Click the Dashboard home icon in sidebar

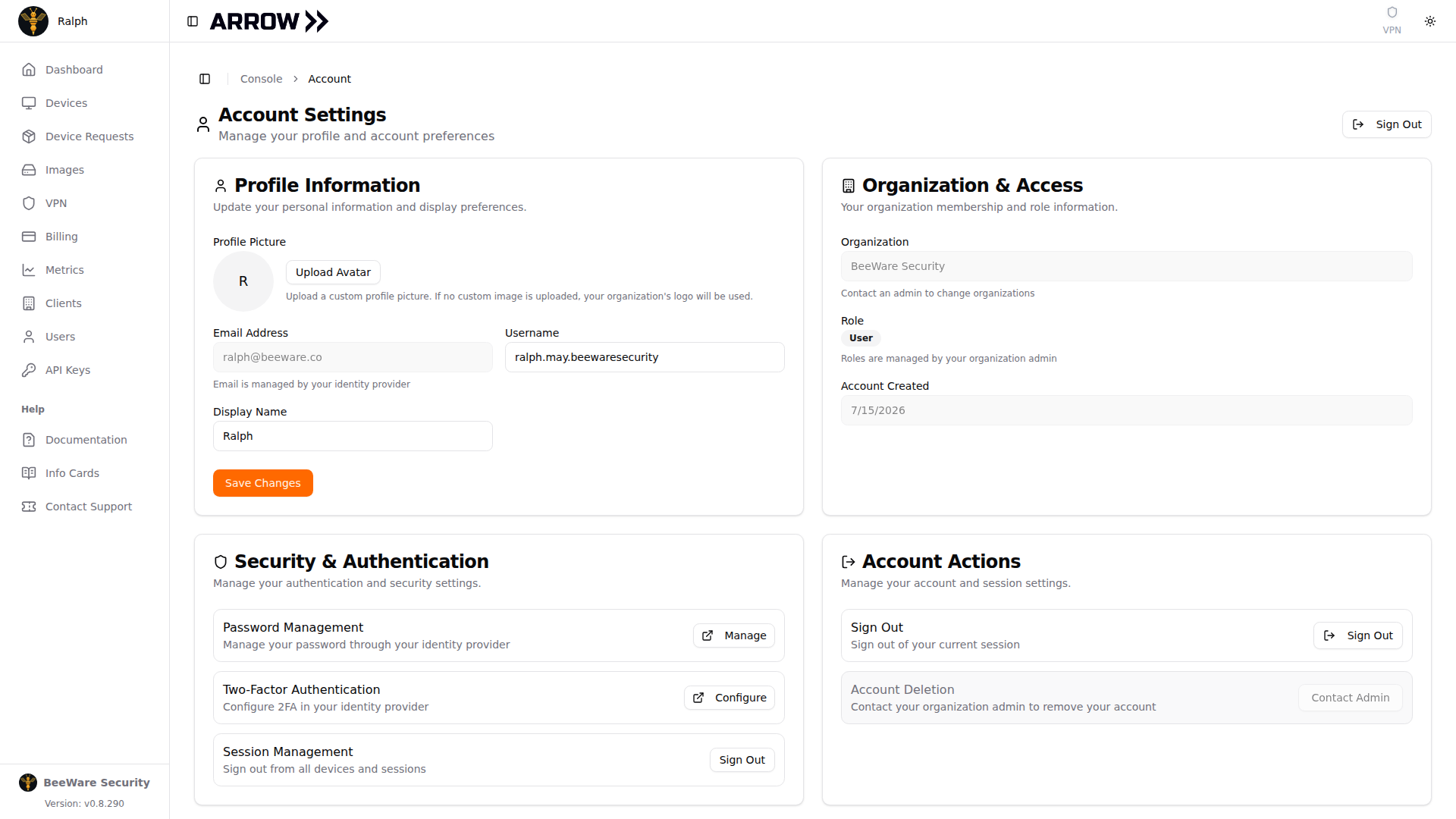(x=29, y=70)
